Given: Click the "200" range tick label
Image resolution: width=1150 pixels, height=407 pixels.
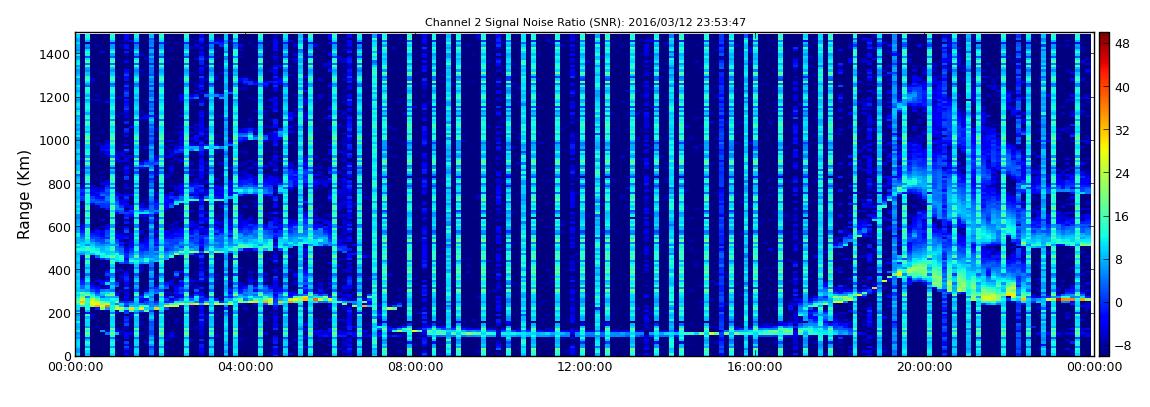Looking at the screenshot, I should click(x=59, y=313).
